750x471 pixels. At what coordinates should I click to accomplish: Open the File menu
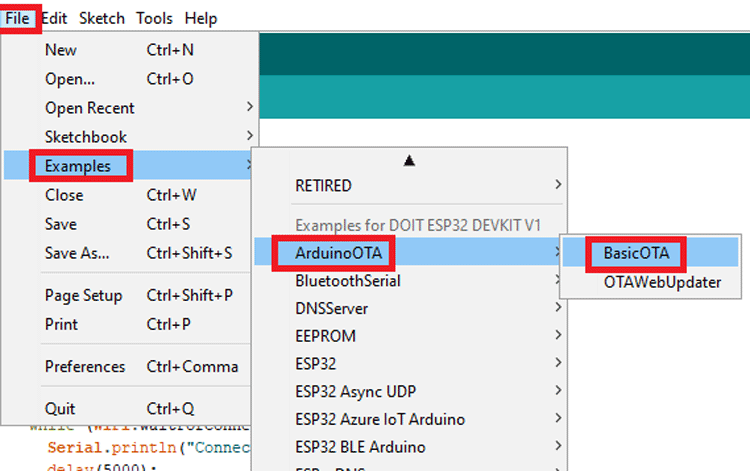pyautogui.click(x=18, y=19)
